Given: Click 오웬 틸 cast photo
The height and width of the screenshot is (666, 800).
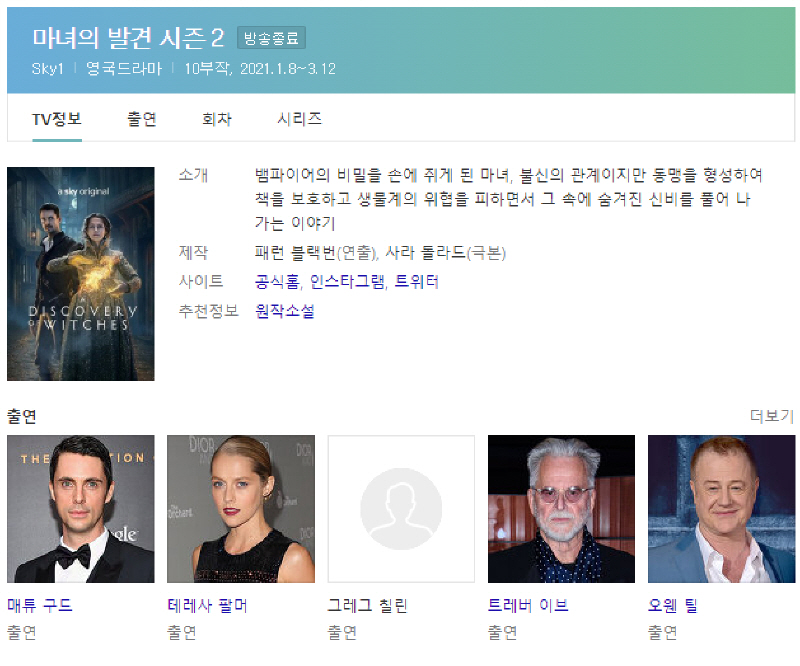Looking at the screenshot, I should (721, 509).
